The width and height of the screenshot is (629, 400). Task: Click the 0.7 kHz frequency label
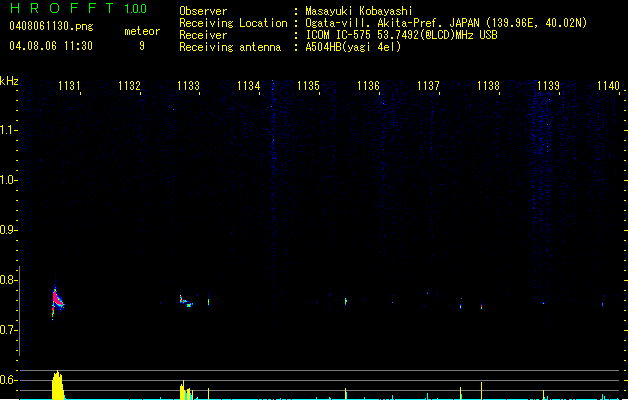click(7, 330)
